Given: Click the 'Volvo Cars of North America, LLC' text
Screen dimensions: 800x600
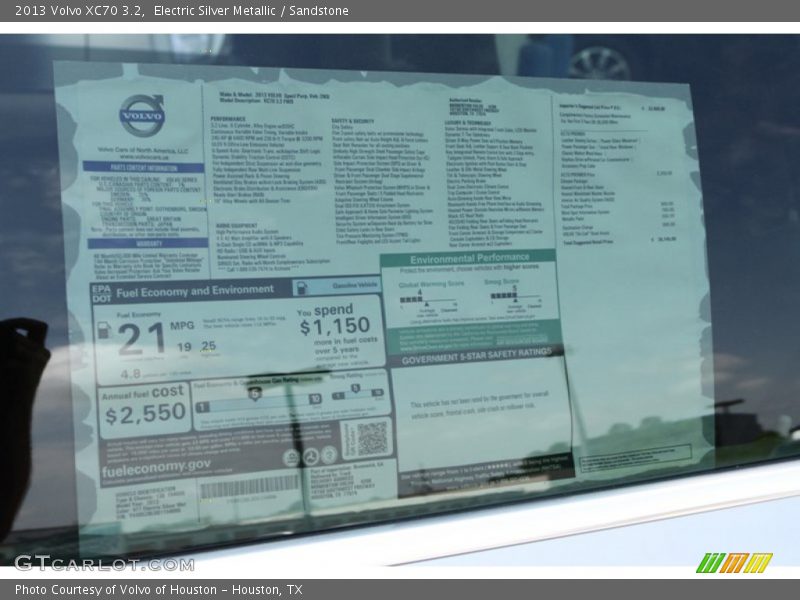Looking at the screenshot, I should [143, 151].
